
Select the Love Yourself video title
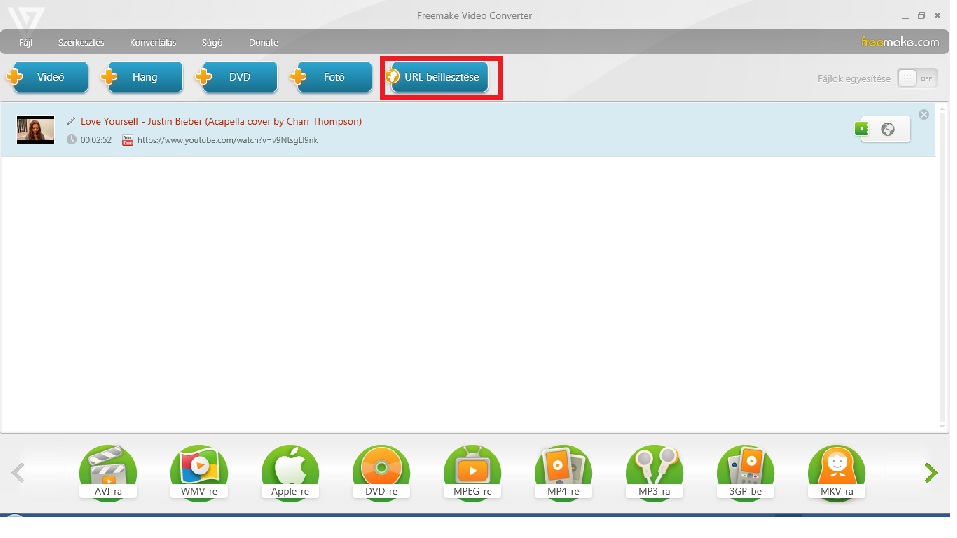point(221,122)
